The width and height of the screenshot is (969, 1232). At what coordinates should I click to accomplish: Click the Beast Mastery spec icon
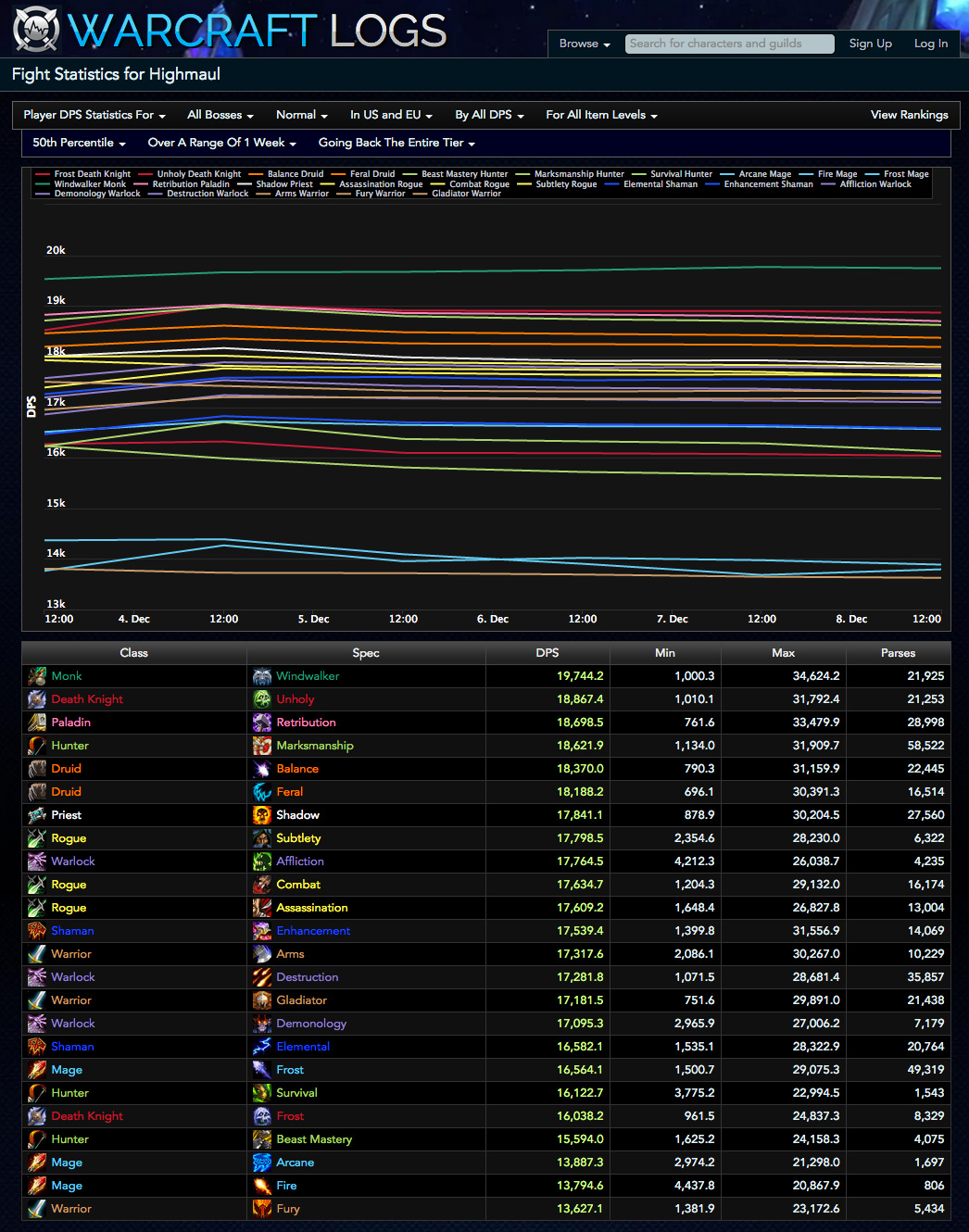point(262,1139)
